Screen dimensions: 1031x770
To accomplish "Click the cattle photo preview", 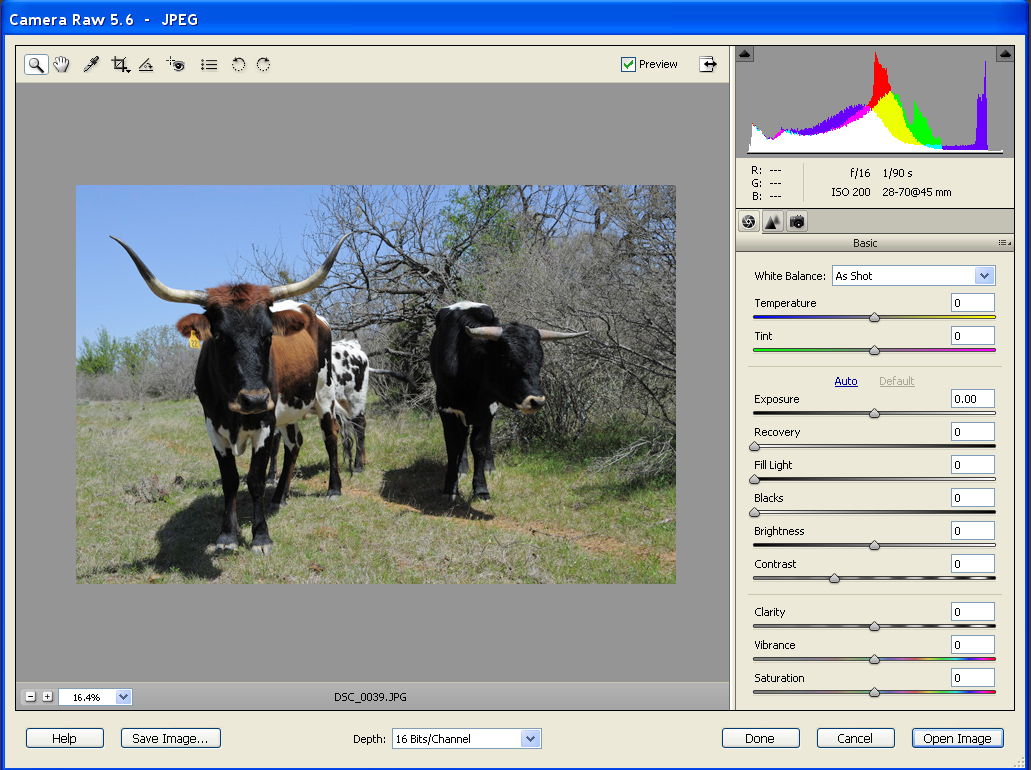I will (x=375, y=384).
